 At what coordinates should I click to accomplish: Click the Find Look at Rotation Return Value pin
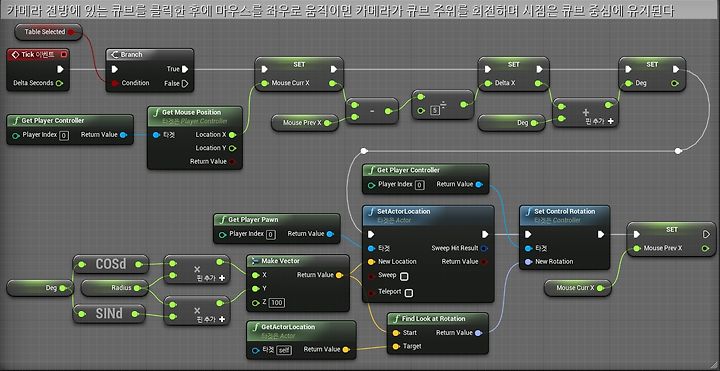[x=478, y=333]
